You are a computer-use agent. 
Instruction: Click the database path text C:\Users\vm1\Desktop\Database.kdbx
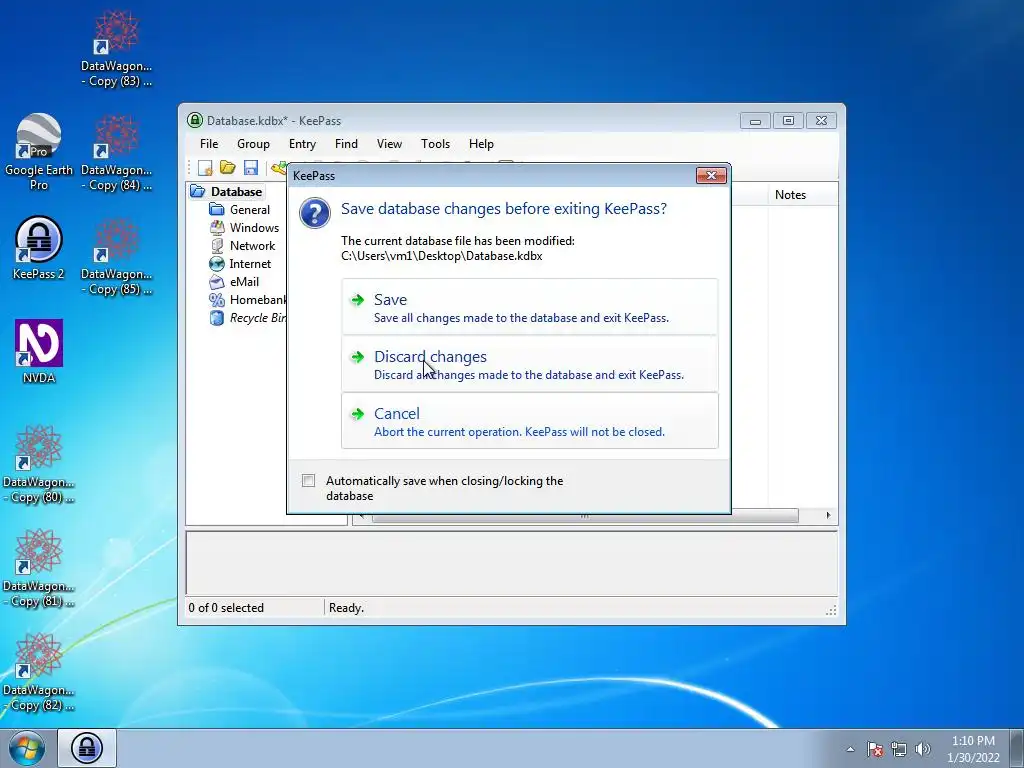pyautogui.click(x=441, y=256)
